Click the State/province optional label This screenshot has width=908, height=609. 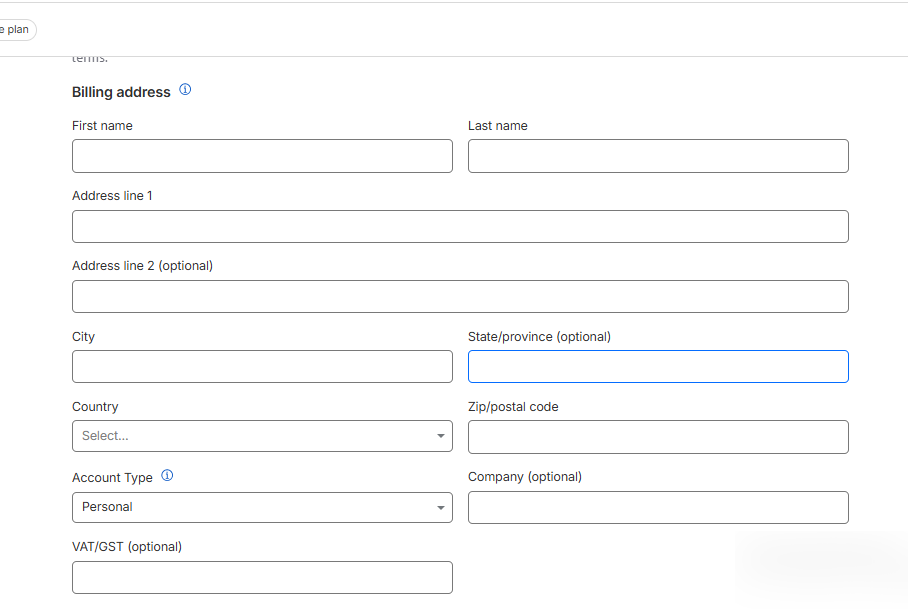(x=539, y=336)
